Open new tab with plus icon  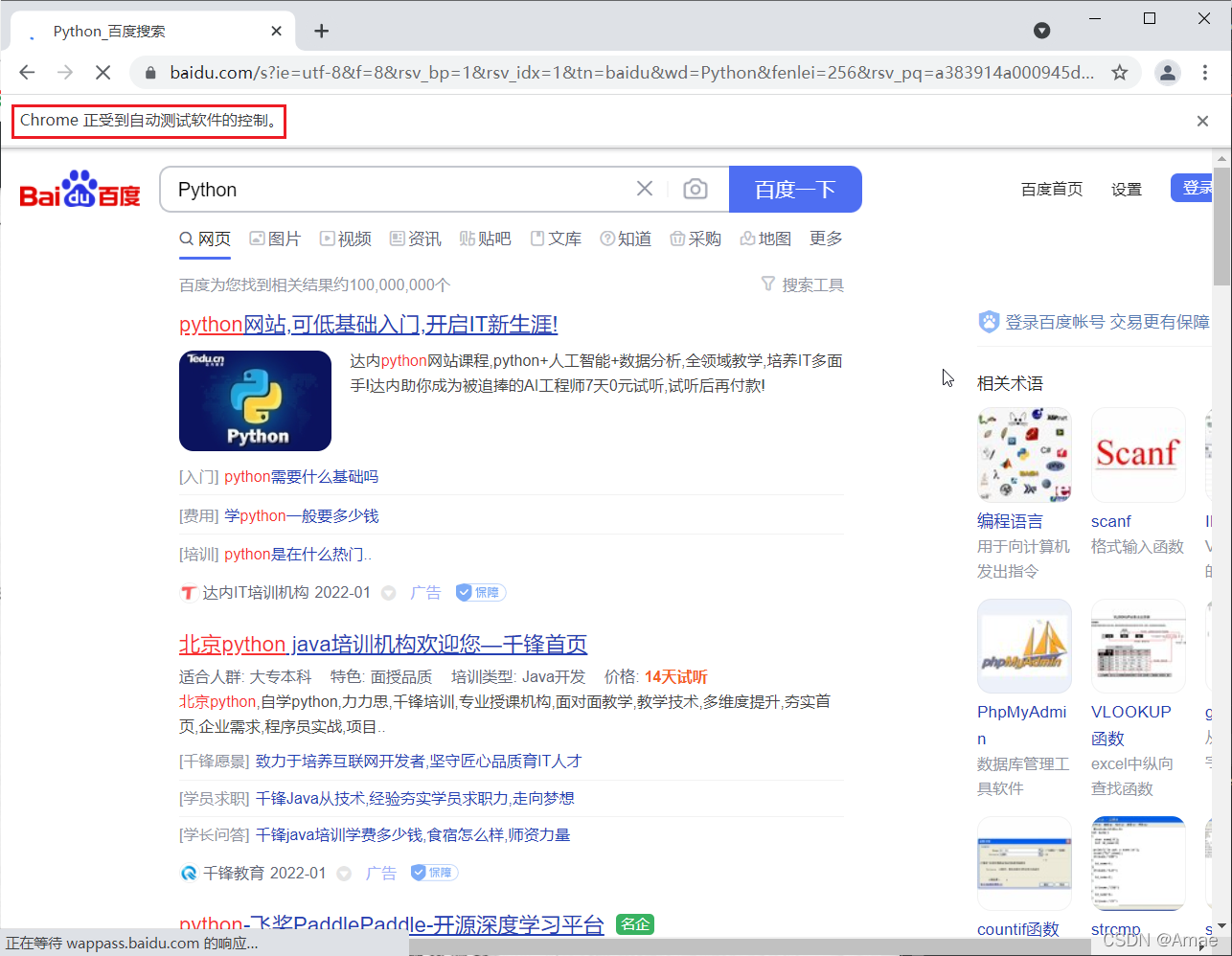pos(321,32)
